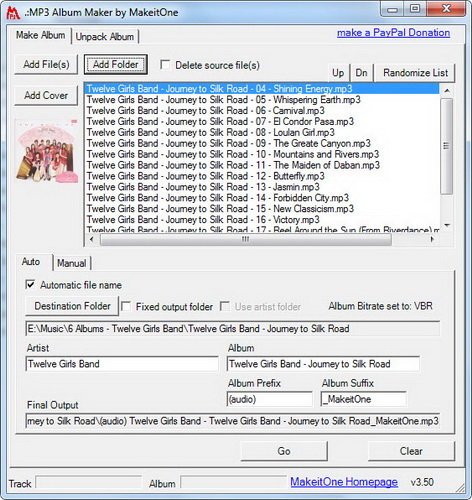Viewport: 472px width, 500px height.
Task: Select track 04 - Shining Energy.mp3
Action: coord(262,89)
